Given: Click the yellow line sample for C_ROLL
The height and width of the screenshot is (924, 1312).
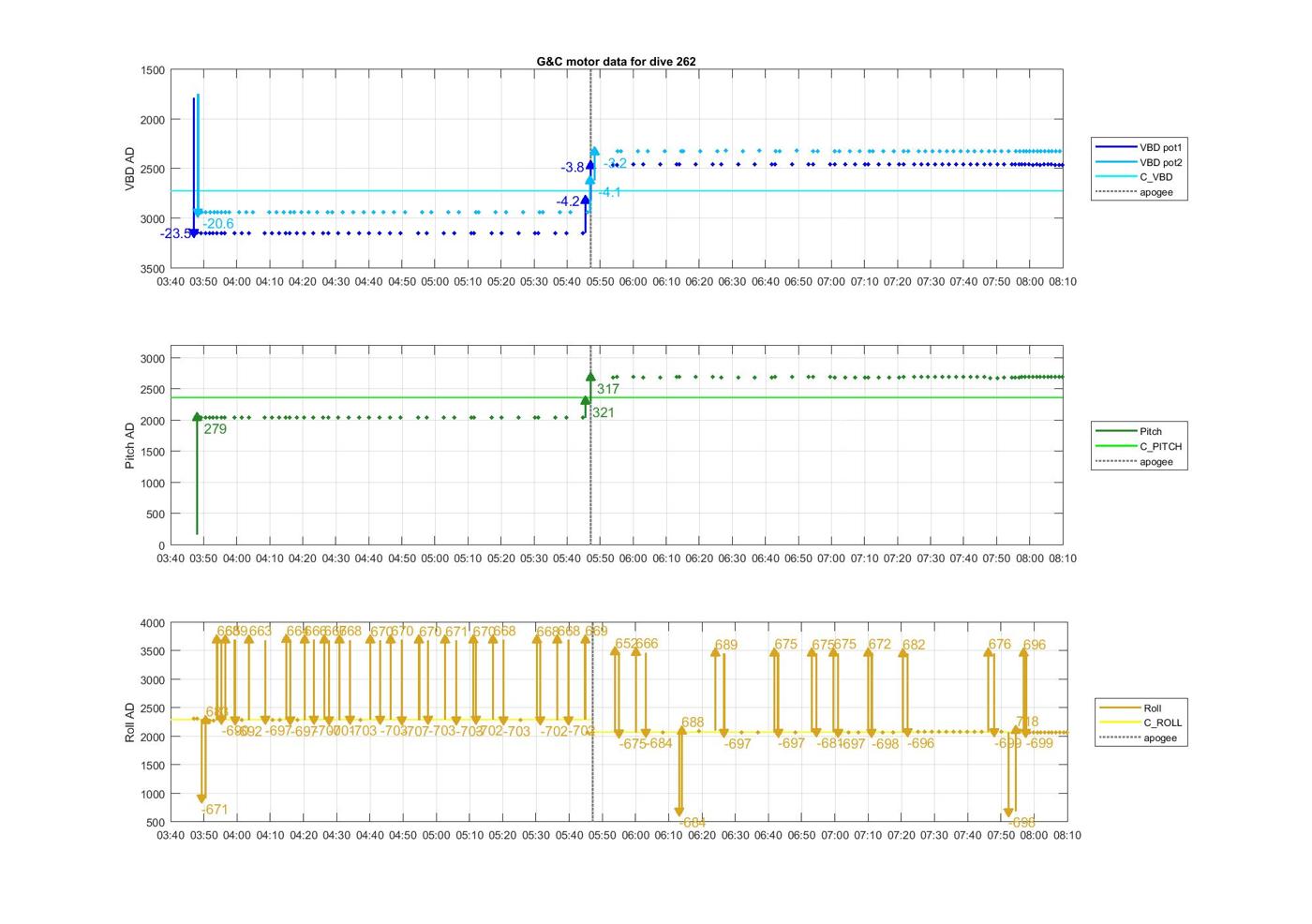Looking at the screenshot, I should coord(1118,723).
